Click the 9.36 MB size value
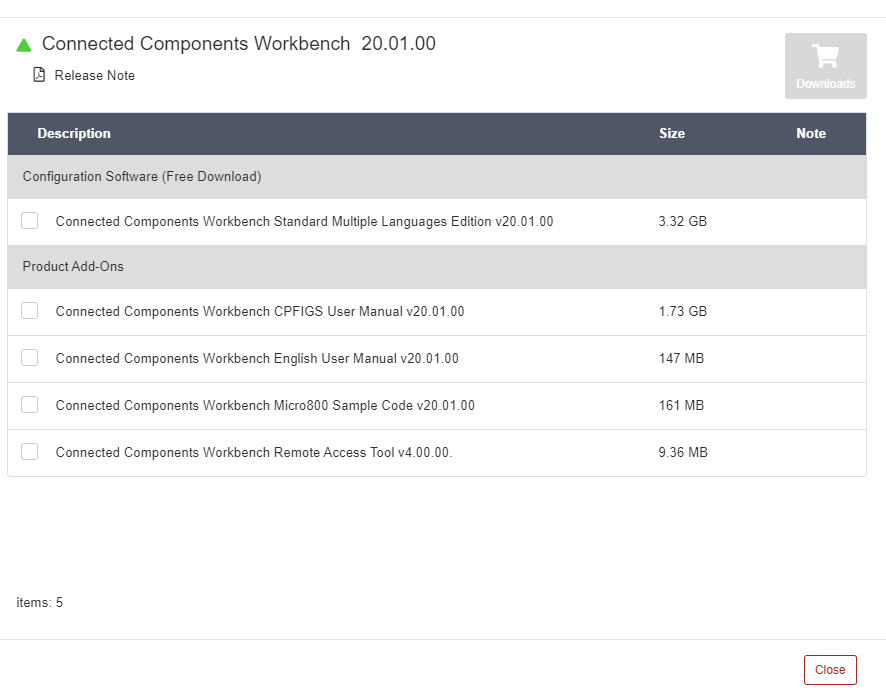This screenshot has height=690, width=886. tap(683, 452)
